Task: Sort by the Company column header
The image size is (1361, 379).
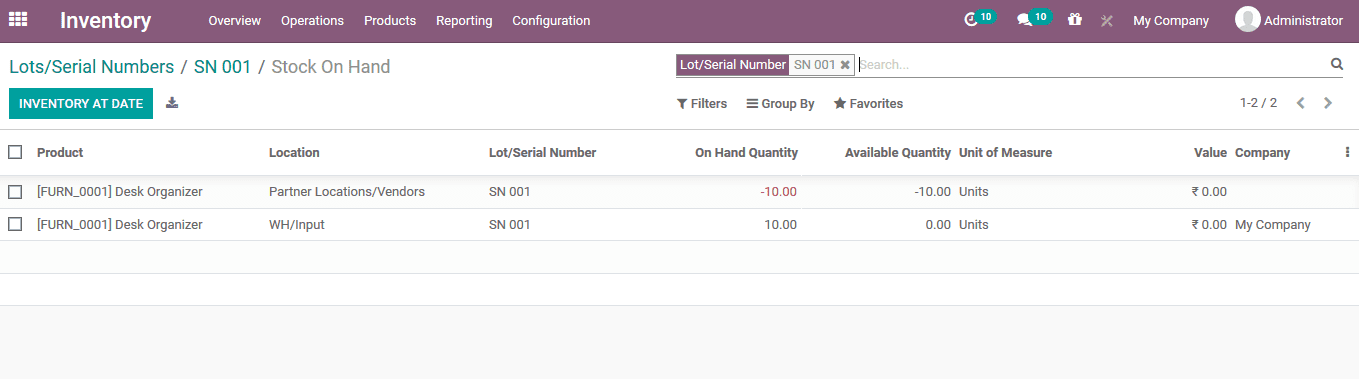Action: [1262, 152]
